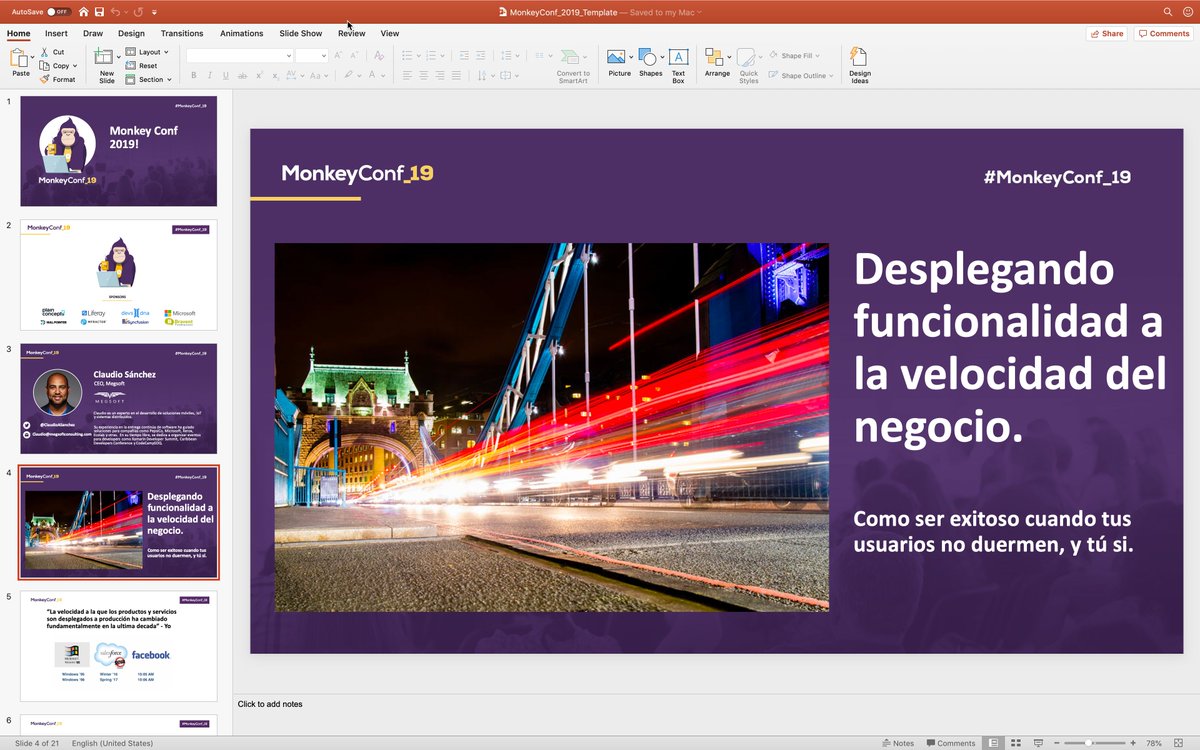Click the 'Click to add notes' field
Image resolution: width=1200 pixels, height=750 pixels.
[x=270, y=704]
